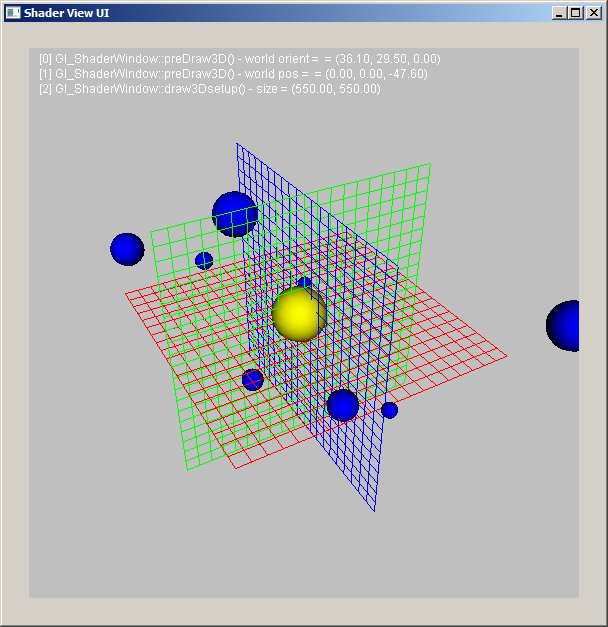Click the draw3Dsetup size debug text line

coord(209,89)
